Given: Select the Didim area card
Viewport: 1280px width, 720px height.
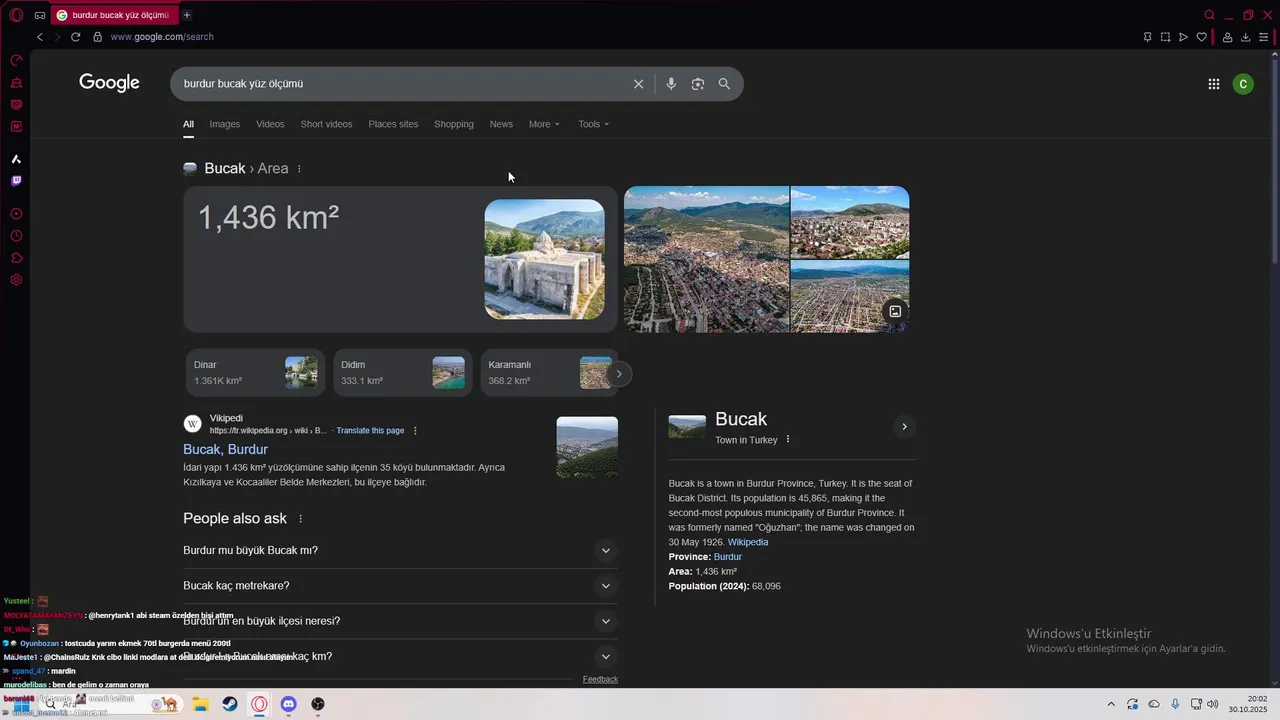Looking at the screenshot, I should click(x=402, y=373).
